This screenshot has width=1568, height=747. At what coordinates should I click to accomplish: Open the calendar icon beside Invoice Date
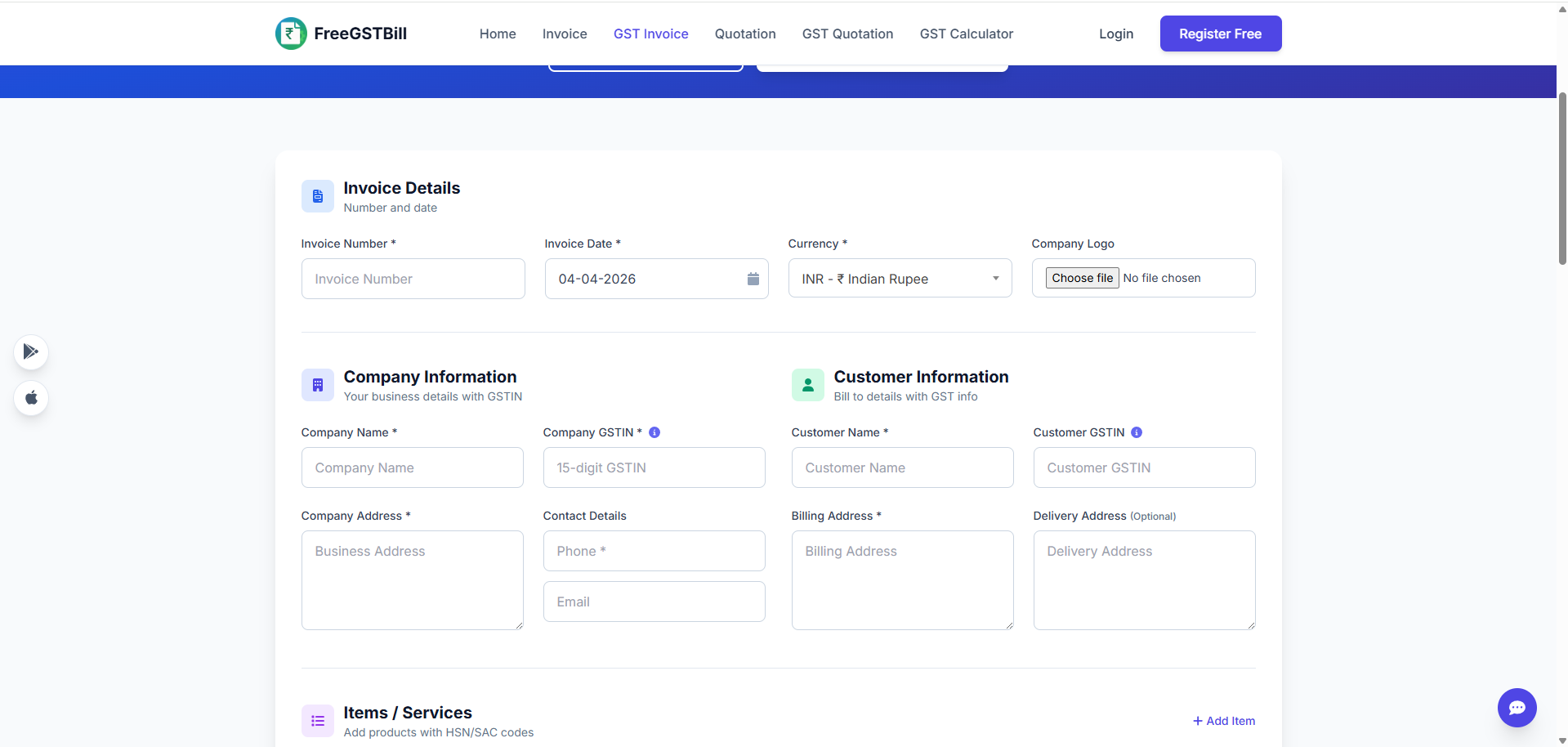(x=753, y=279)
